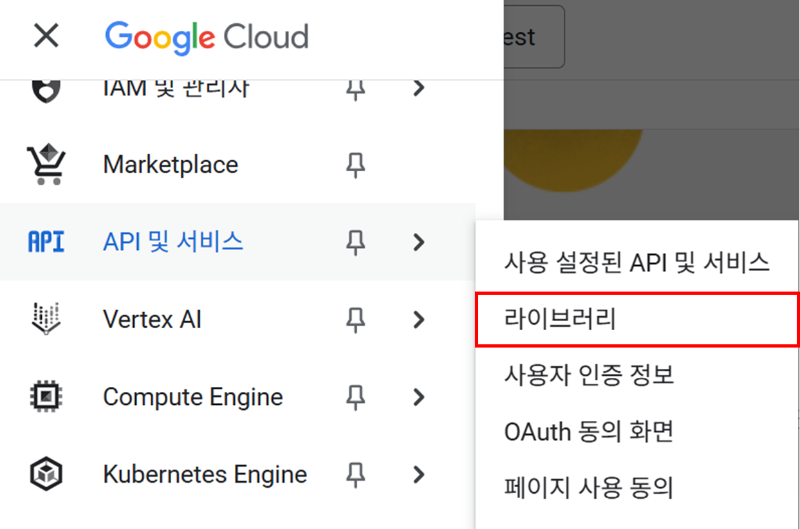Open Kubernetes Engine menu item
This screenshot has height=529, width=800.
point(205,474)
